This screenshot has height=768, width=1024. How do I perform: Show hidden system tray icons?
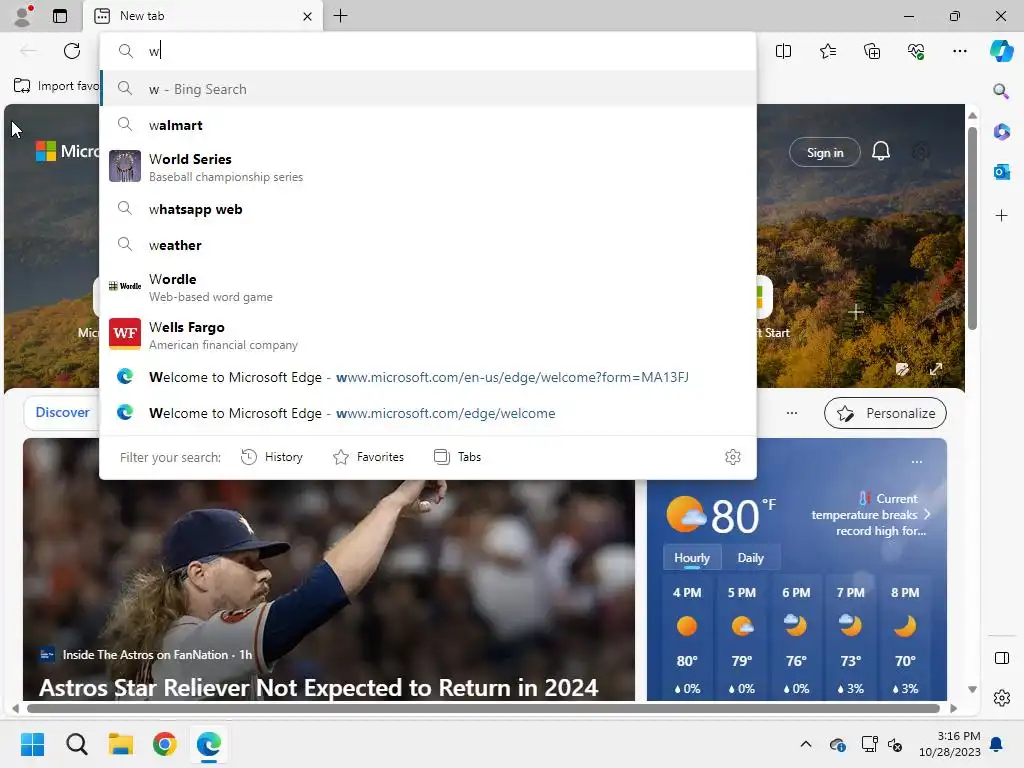click(806, 744)
